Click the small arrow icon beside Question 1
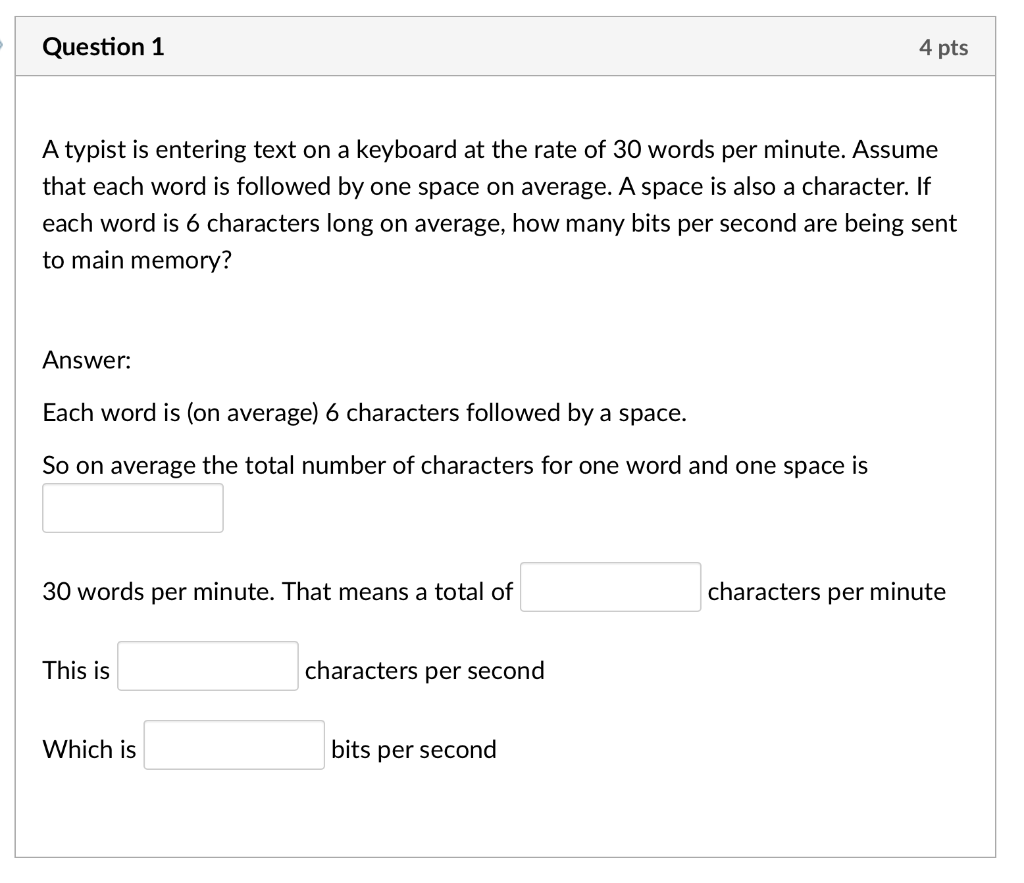The image size is (1024, 883). 2,45
